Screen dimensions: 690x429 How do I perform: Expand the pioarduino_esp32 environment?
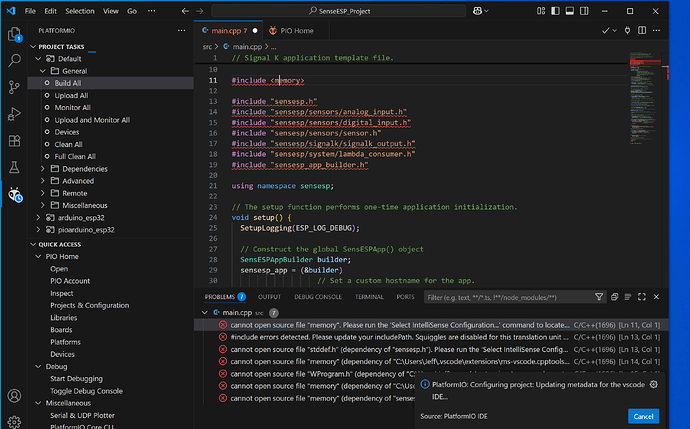click(38, 230)
